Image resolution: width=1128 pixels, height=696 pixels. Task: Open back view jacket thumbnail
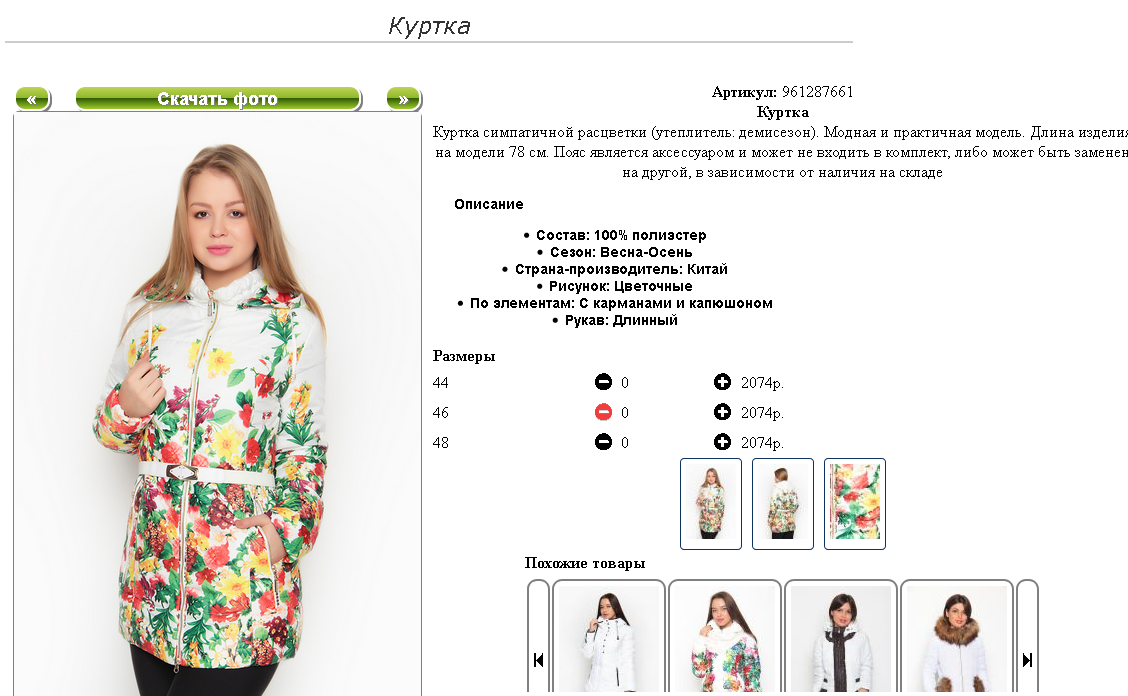[x=783, y=504]
